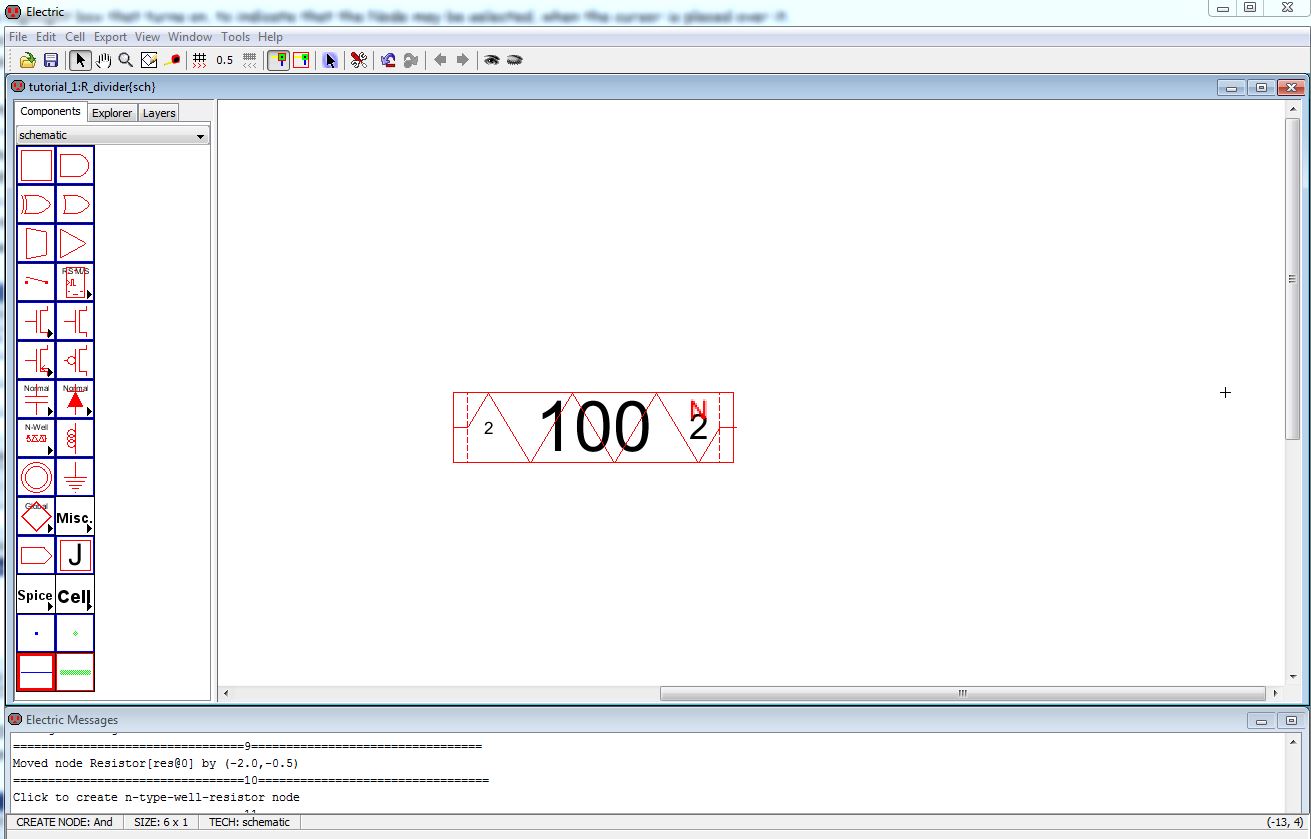This screenshot has height=839, width=1311.
Task: Select the multiplexer trapezoid component
Action: (36, 243)
